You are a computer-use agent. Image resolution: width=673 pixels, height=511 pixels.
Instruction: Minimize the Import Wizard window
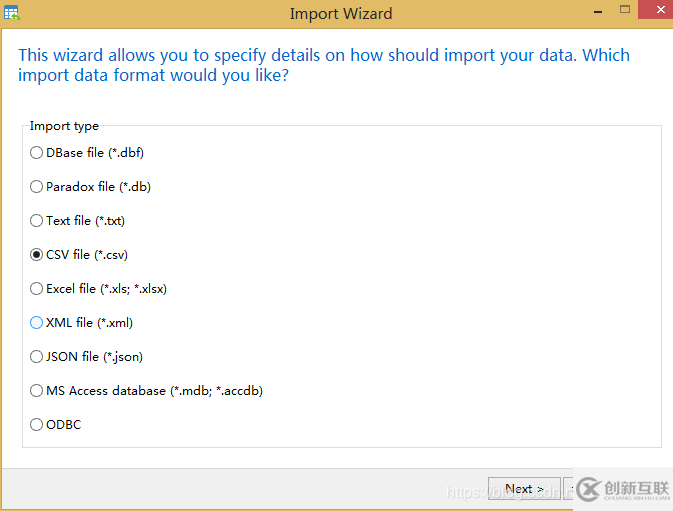[598, 11]
